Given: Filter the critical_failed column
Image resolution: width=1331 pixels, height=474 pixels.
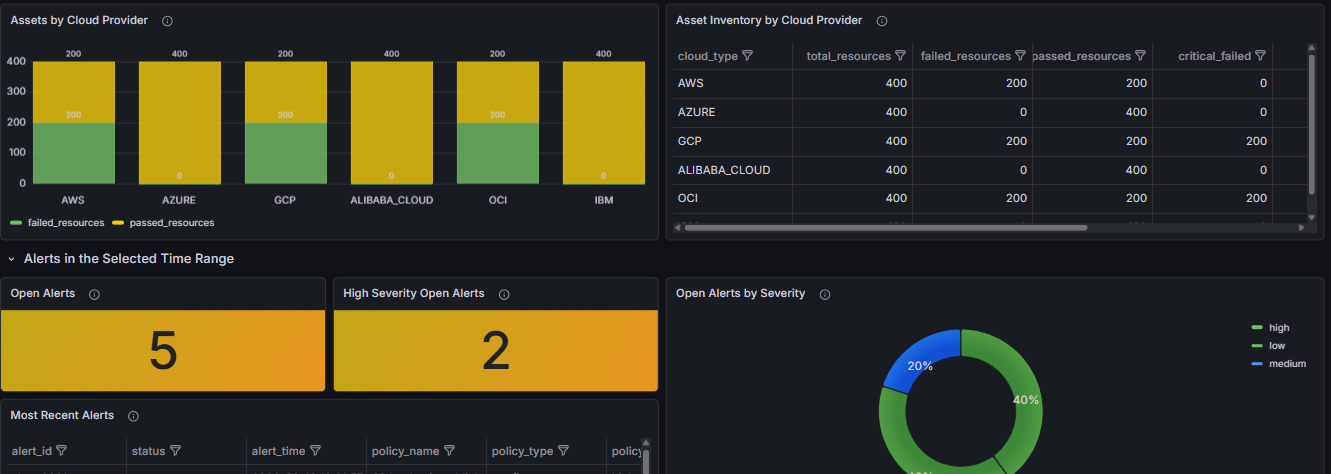Looking at the screenshot, I should pyautogui.click(x=1260, y=56).
